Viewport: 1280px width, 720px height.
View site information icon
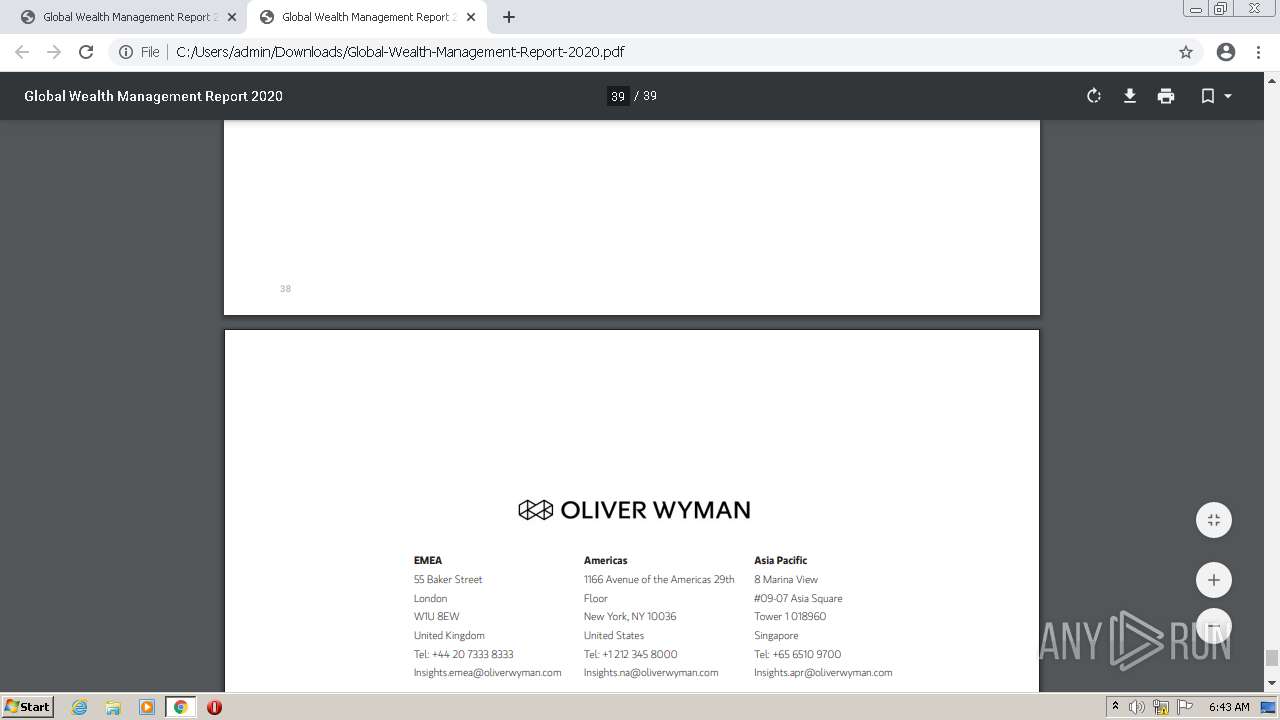pyautogui.click(x=126, y=52)
